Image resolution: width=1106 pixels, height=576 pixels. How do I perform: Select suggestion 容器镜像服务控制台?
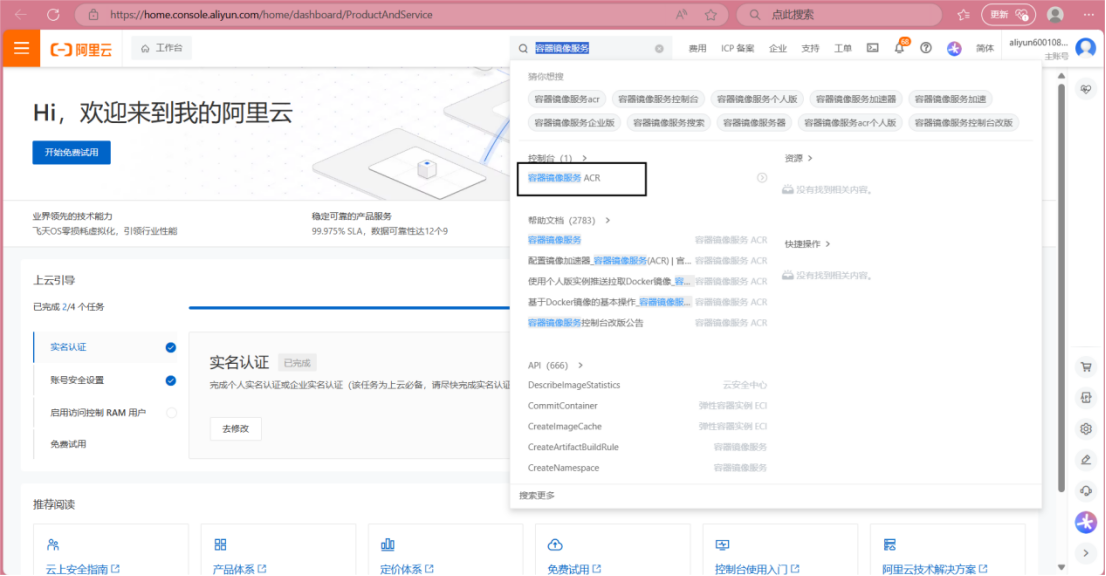[658, 99]
